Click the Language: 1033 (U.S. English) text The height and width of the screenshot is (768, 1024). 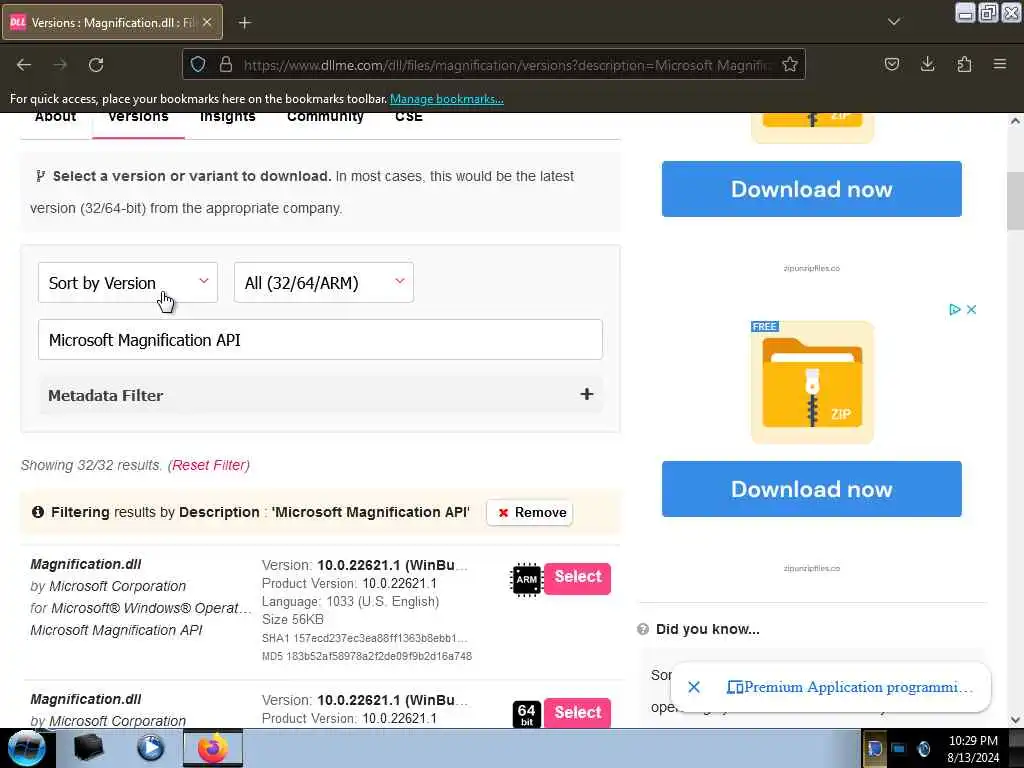click(x=350, y=601)
